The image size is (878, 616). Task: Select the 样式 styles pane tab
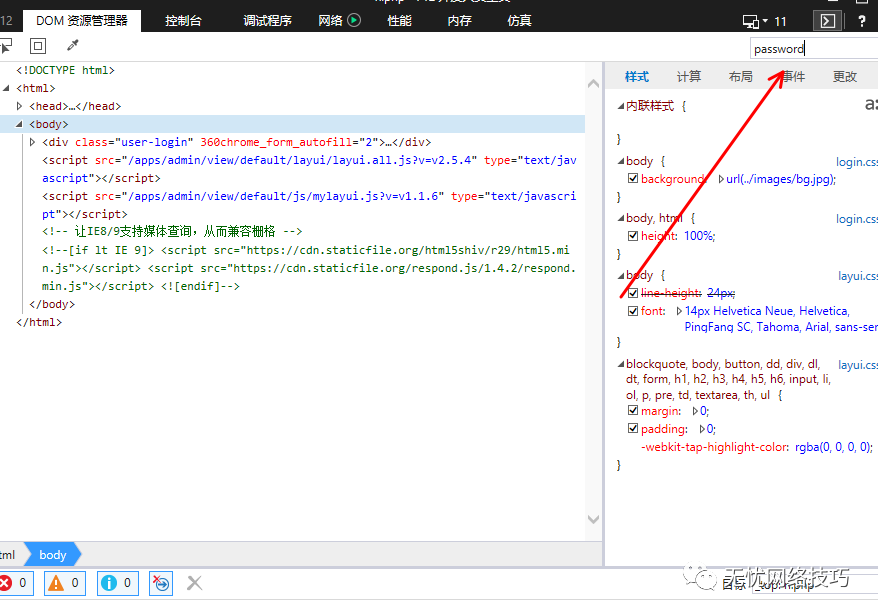(x=637, y=77)
